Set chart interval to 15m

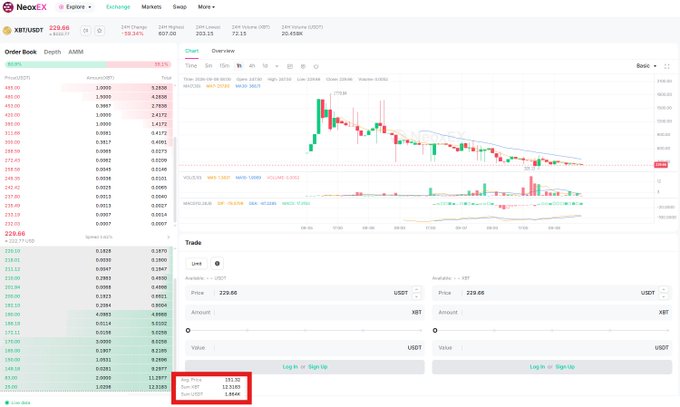pyautogui.click(x=224, y=66)
